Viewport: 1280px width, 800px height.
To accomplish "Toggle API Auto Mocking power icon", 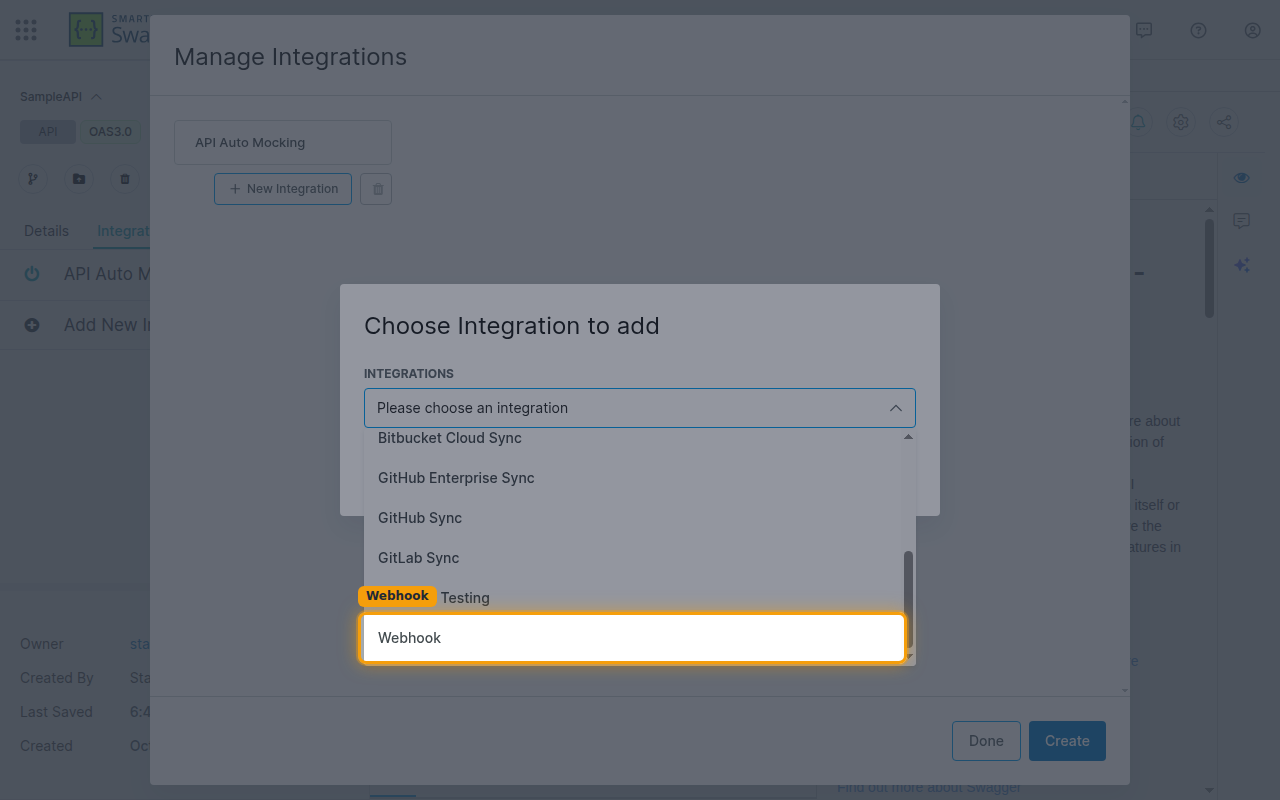I will pyautogui.click(x=32, y=274).
